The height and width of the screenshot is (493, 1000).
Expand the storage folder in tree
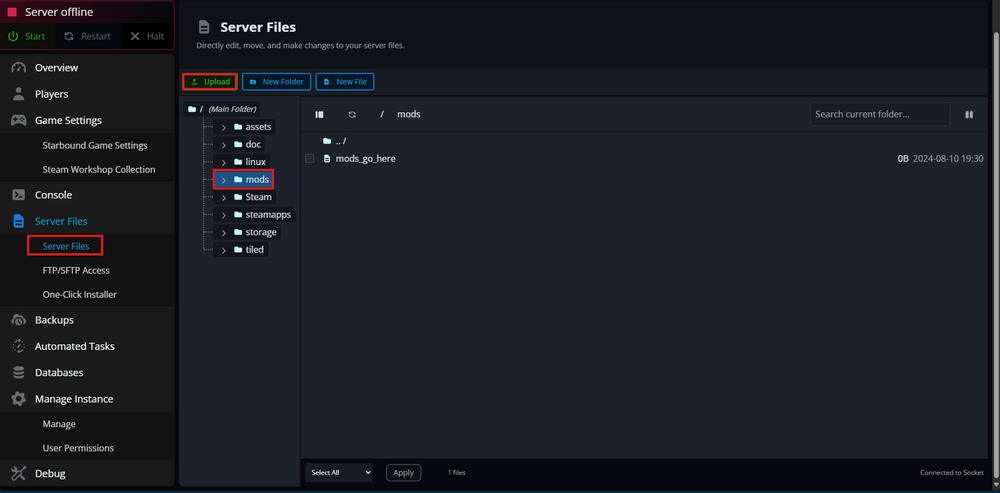pos(224,232)
